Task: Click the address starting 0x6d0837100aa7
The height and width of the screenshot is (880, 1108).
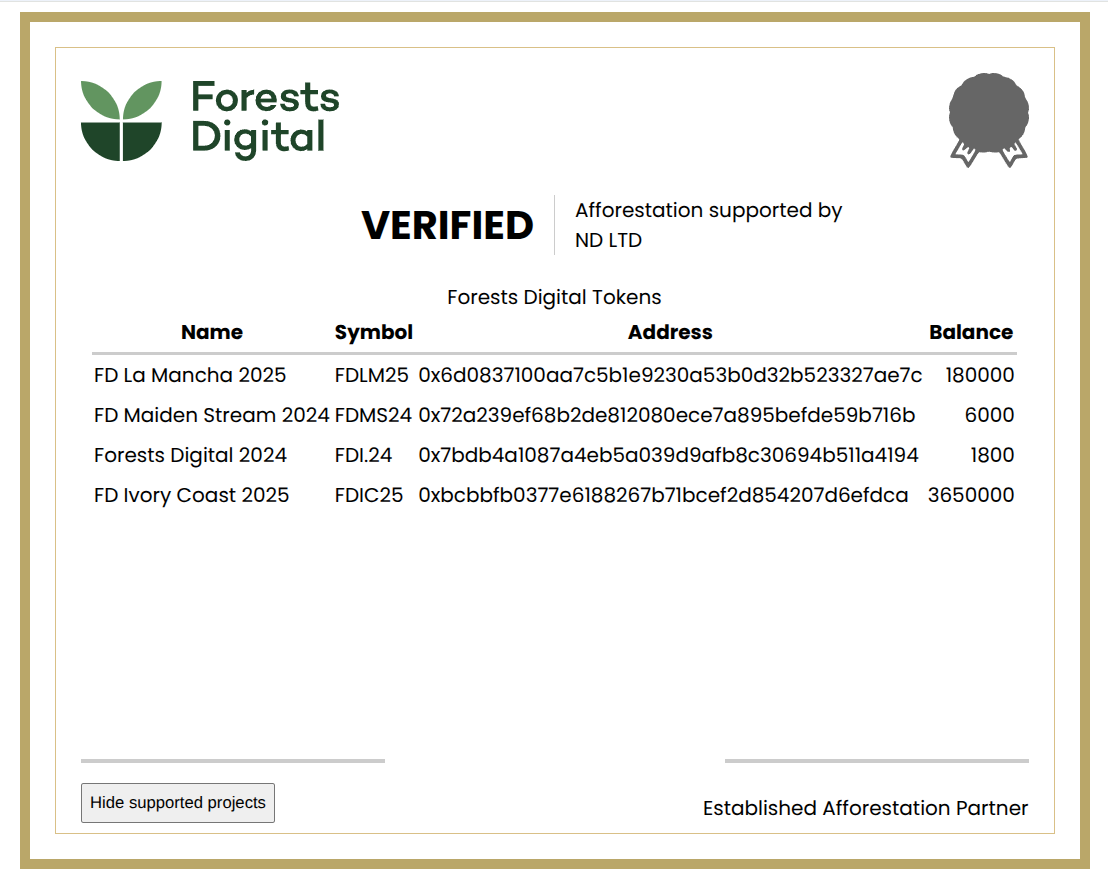Action: pos(670,375)
